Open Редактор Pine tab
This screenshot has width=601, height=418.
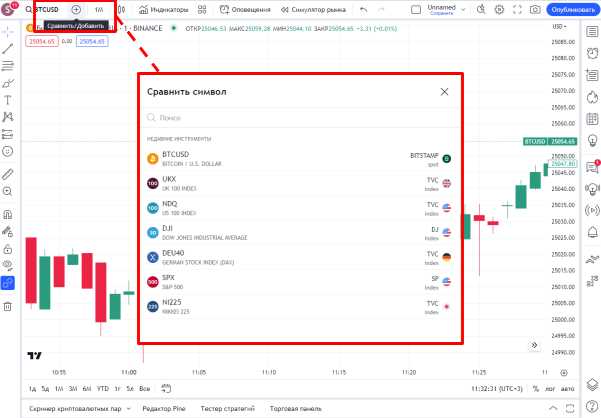164,408
